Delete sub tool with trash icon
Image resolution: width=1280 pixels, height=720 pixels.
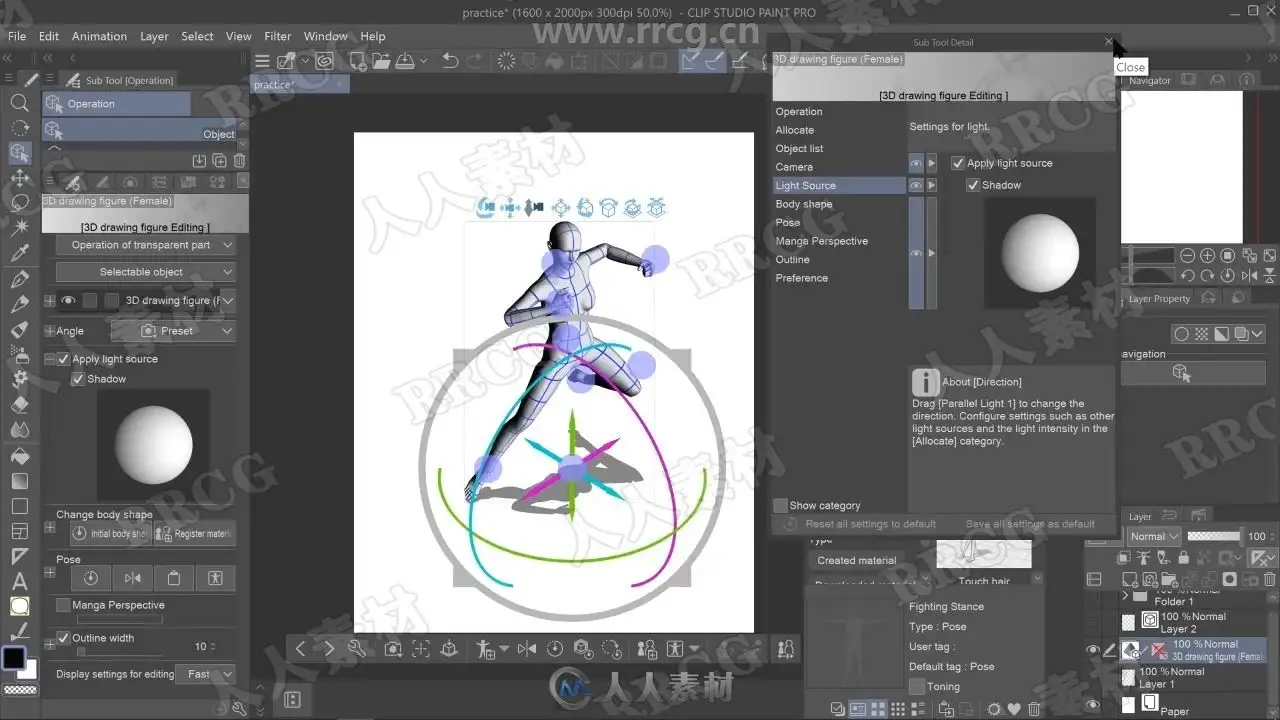point(239,160)
